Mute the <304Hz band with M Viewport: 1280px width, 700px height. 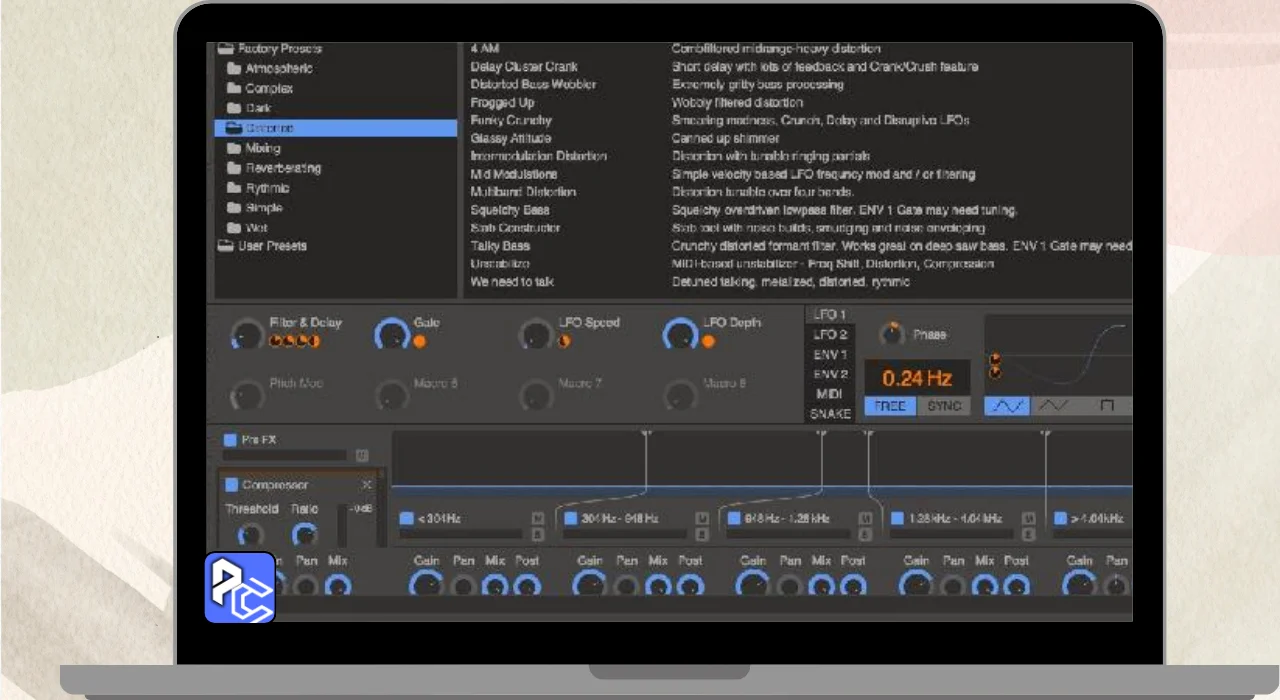click(x=538, y=518)
